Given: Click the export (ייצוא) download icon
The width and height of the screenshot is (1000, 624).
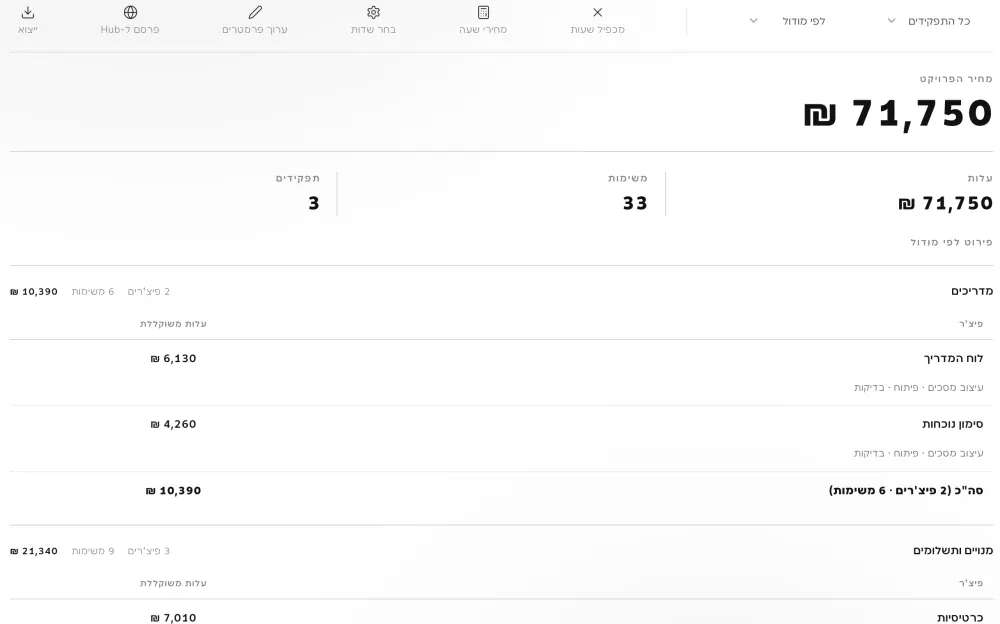Looking at the screenshot, I should coord(28,12).
